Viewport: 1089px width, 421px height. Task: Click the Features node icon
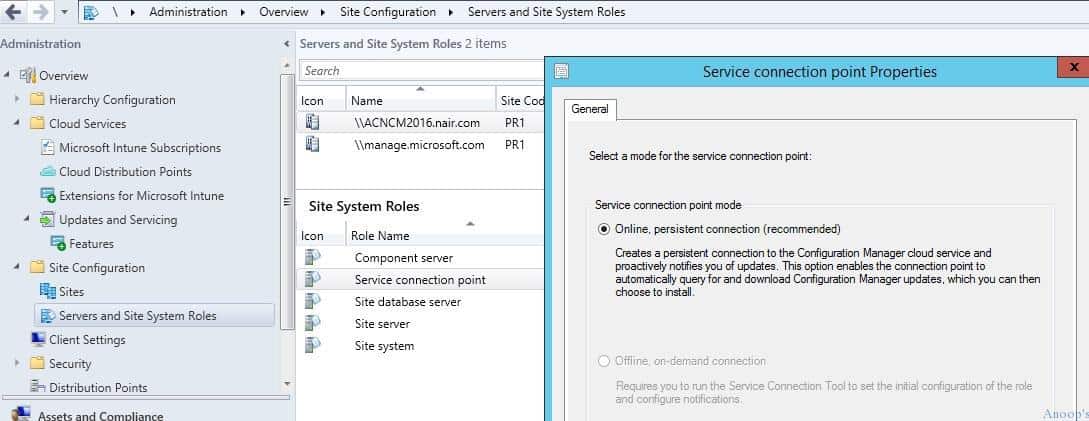pyautogui.click(x=58, y=244)
